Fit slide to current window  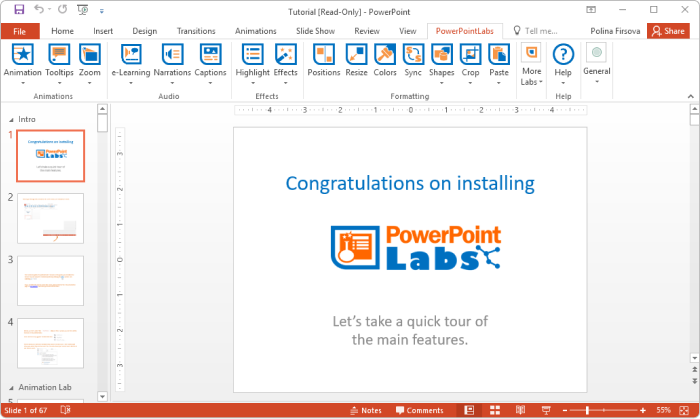684,410
